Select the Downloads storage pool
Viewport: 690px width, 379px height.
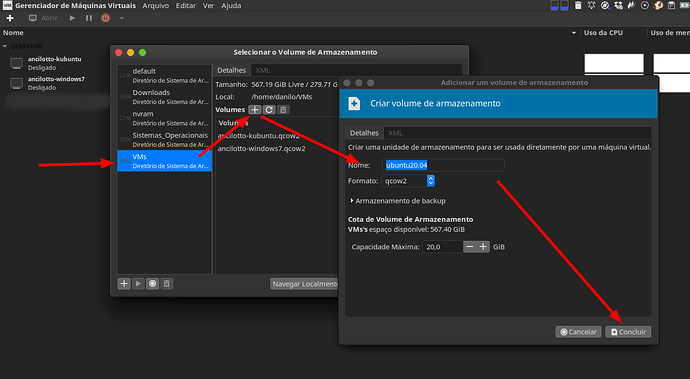(165, 97)
